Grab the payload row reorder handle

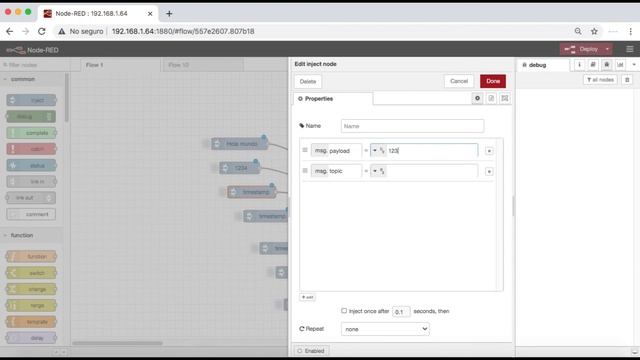click(x=305, y=150)
